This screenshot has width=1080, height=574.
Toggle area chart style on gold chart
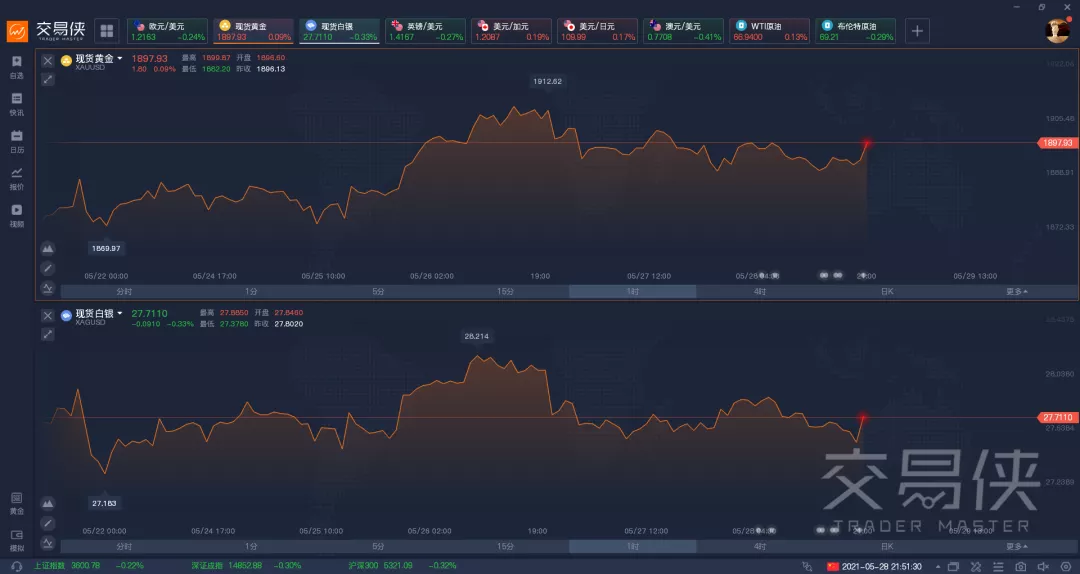[x=48, y=248]
